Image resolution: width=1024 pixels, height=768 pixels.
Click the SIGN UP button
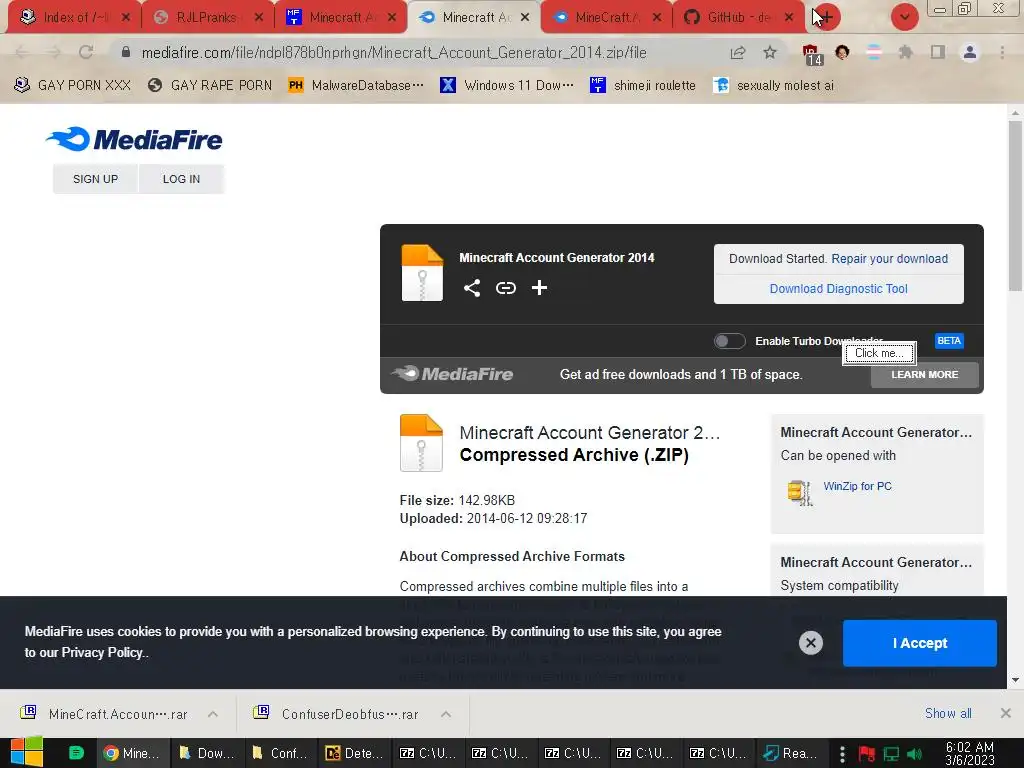click(x=95, y=179)
